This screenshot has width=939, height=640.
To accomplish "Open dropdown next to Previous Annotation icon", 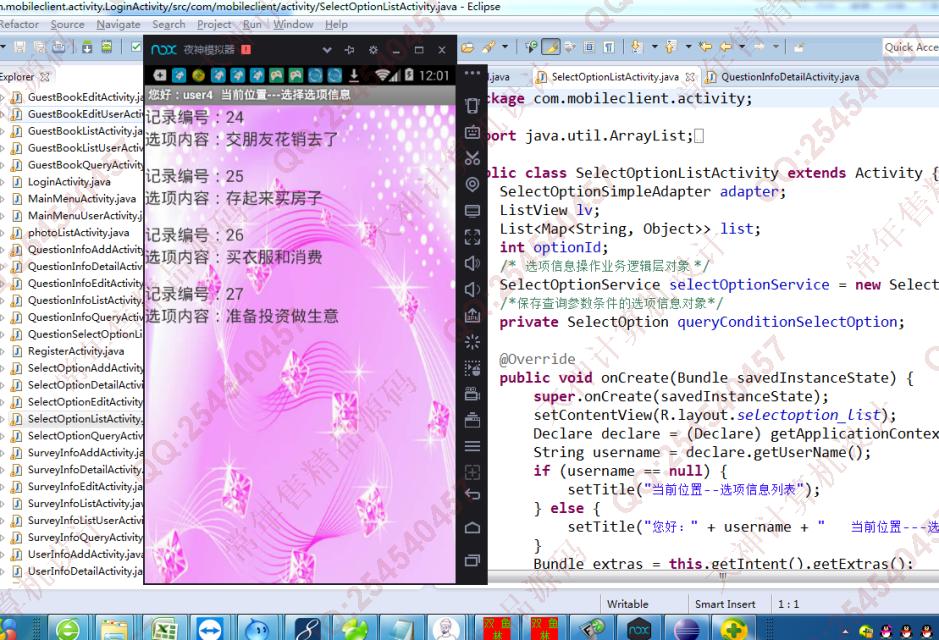I will pos(689,47).
